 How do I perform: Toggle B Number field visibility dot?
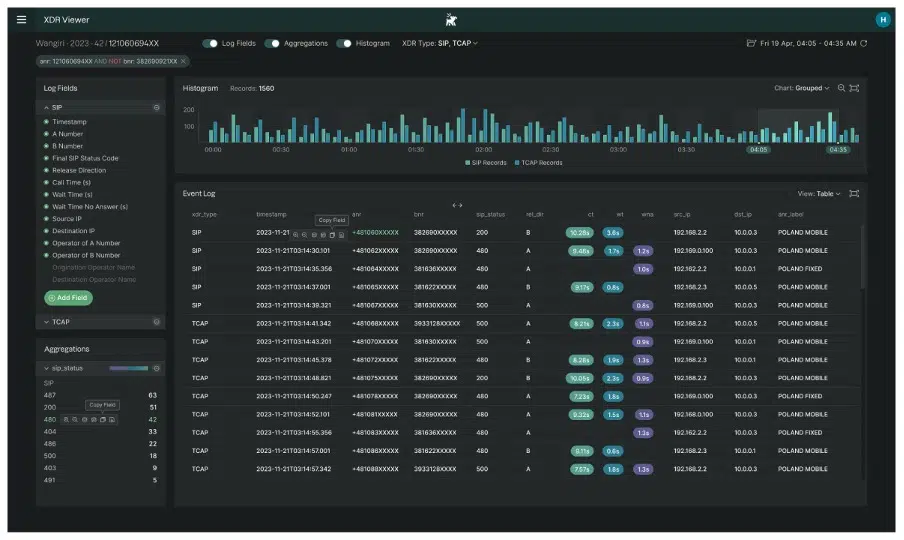tap(46, 146)
